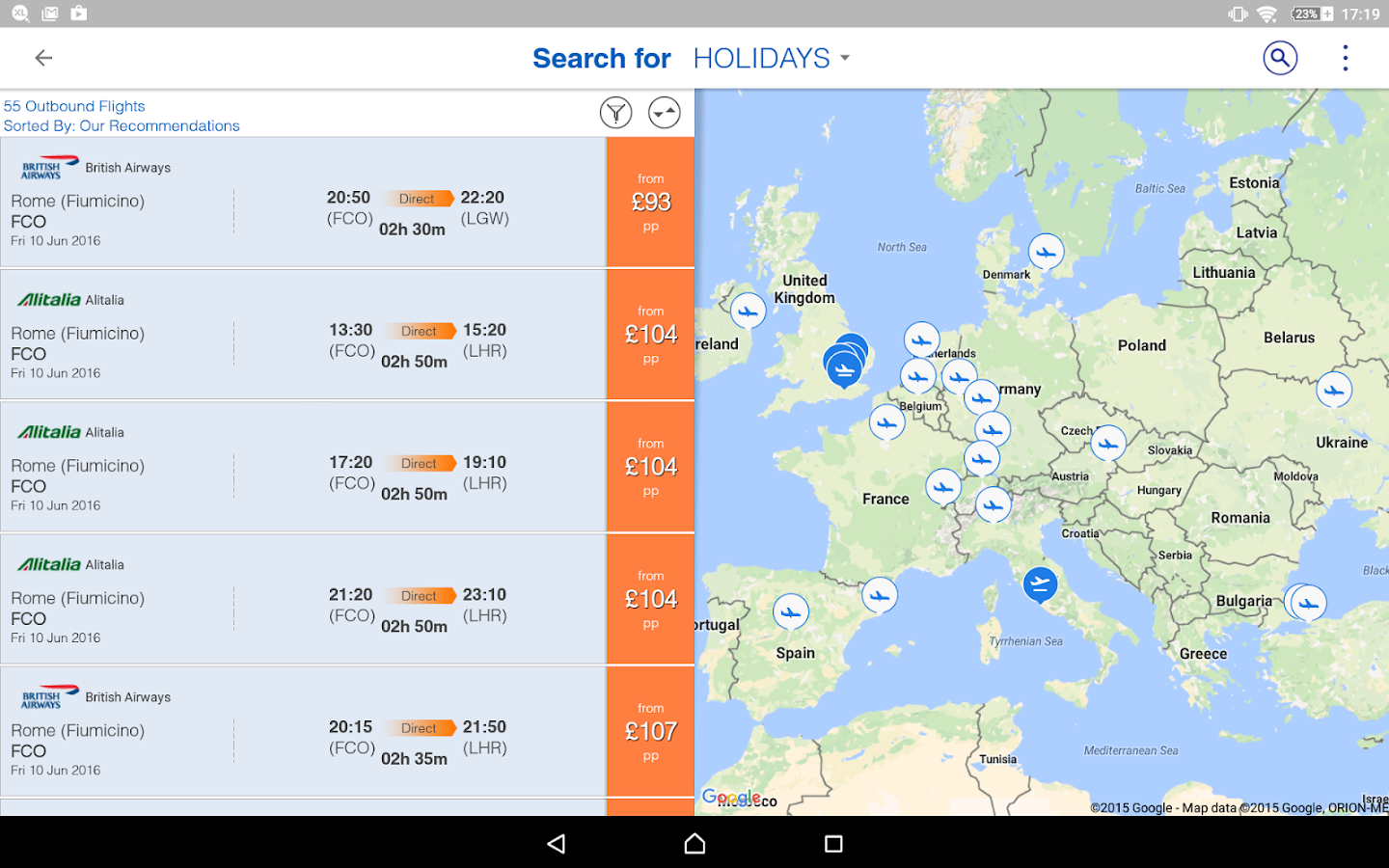
Task: Choose the £104 fare for 13:30 Alitalia flight
Action: [651, 335]
